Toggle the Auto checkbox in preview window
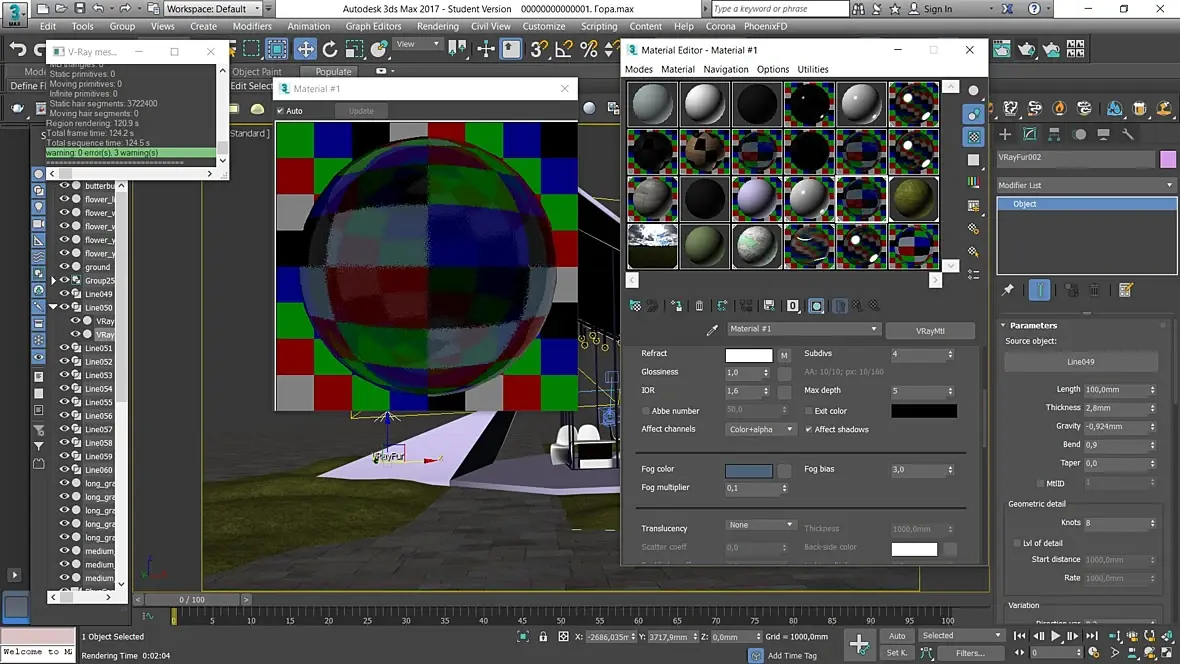This screenshot has height=664, width=1180. (x=281, y=111)
